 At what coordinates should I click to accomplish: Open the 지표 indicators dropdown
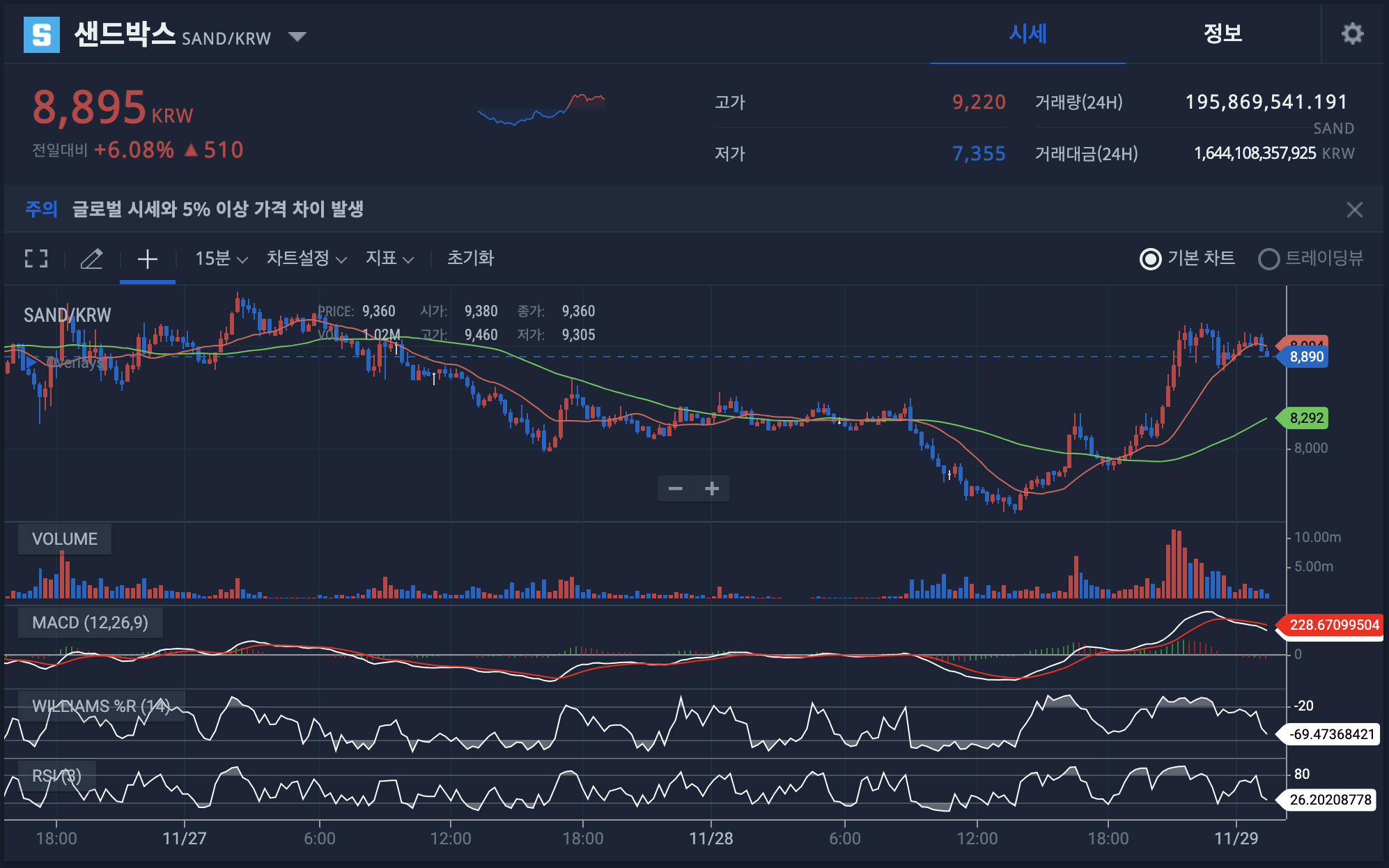(x=389, y=258)
